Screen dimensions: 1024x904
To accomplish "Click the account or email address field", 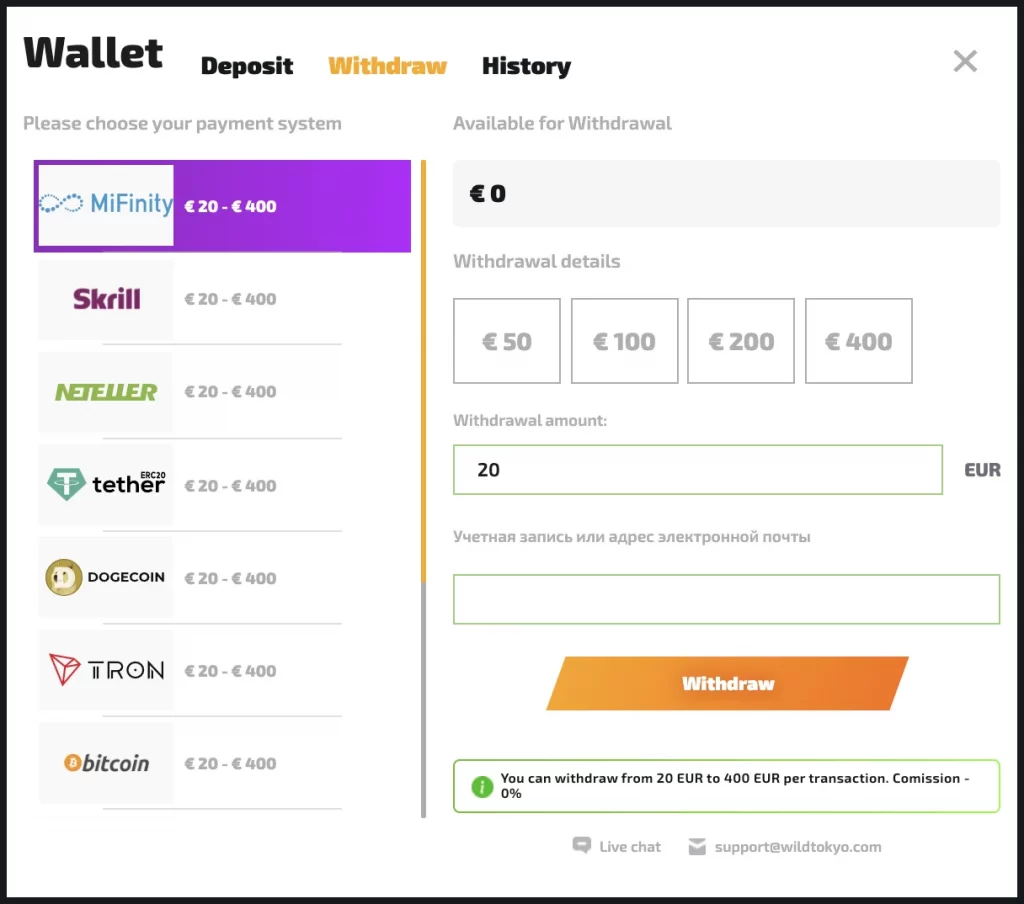I will [726, 599].
